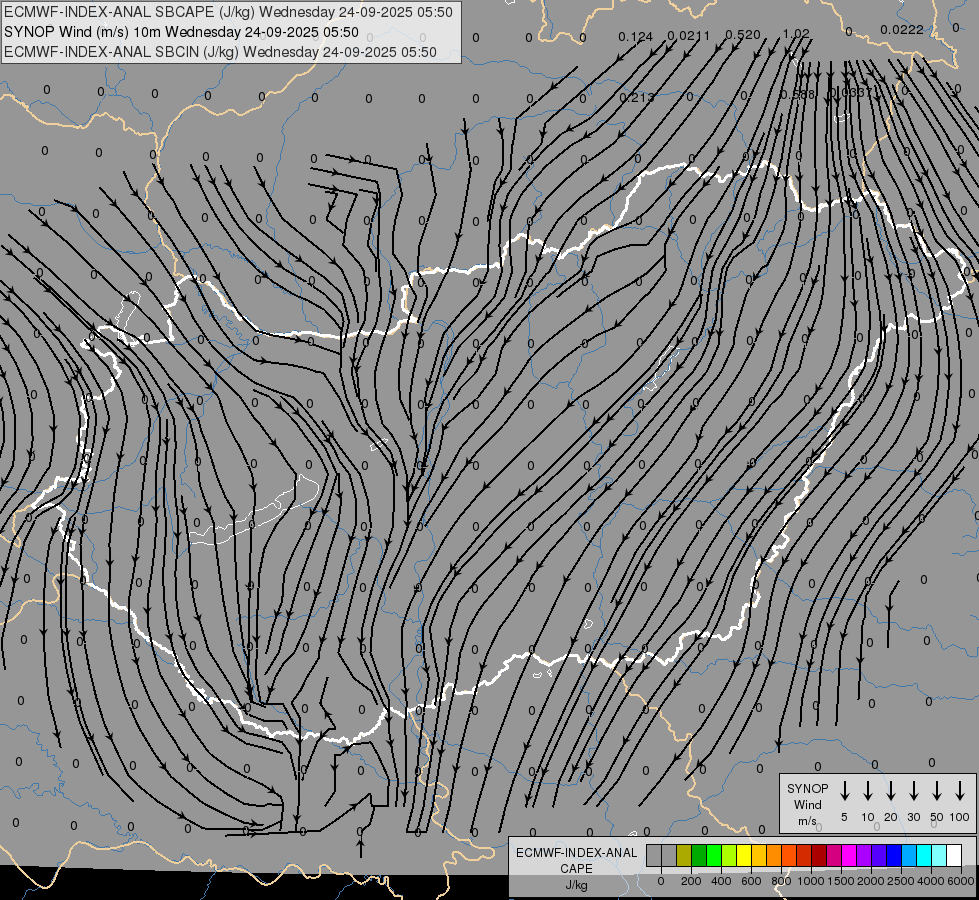Image resolution: width=979 pixels, height=900 pixels.
Task: Click the 0.124 value on the map
Action: 636,37
